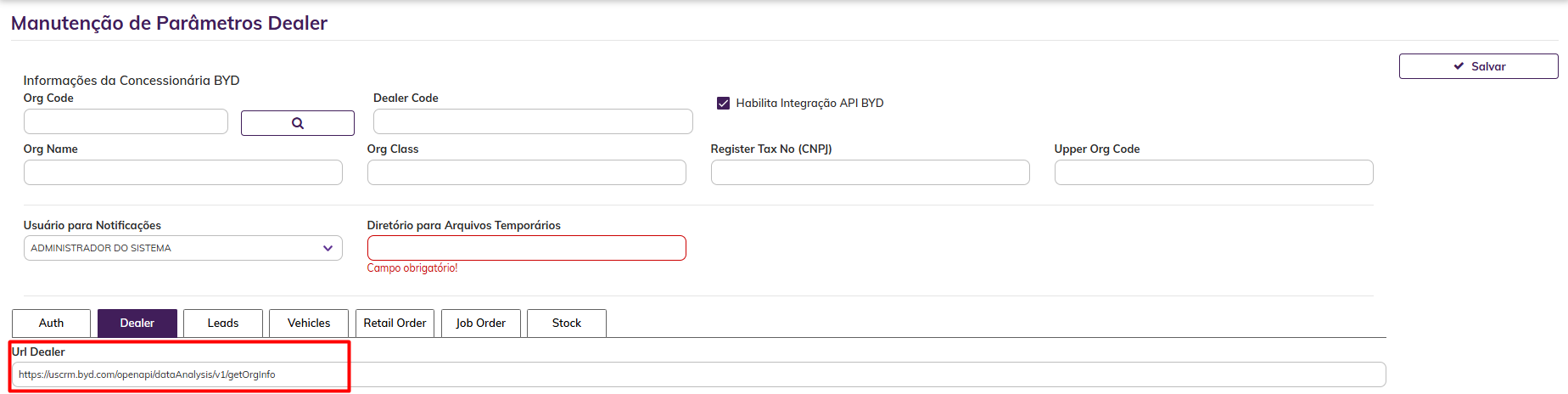
Task: Focus the Upper Org Code field
Action: 1213,172
